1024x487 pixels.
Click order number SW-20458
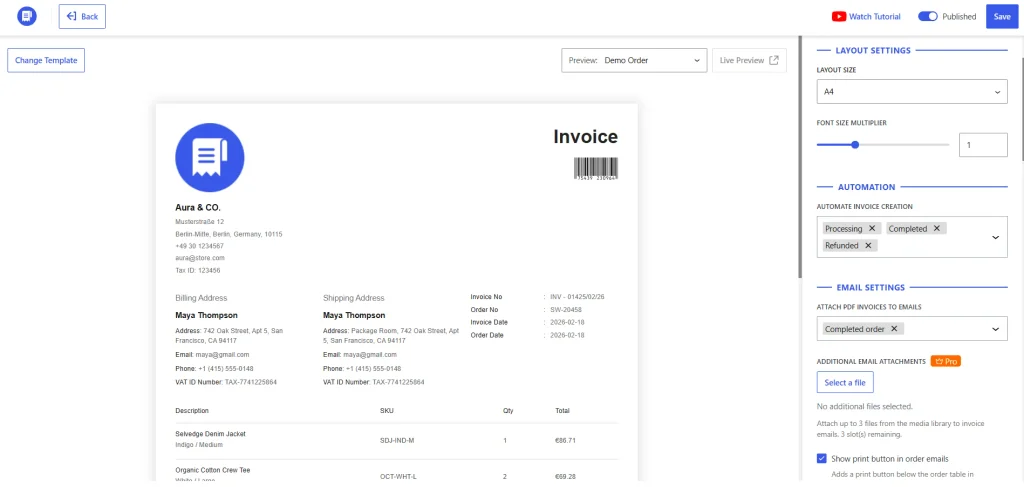tap(566, 309)
